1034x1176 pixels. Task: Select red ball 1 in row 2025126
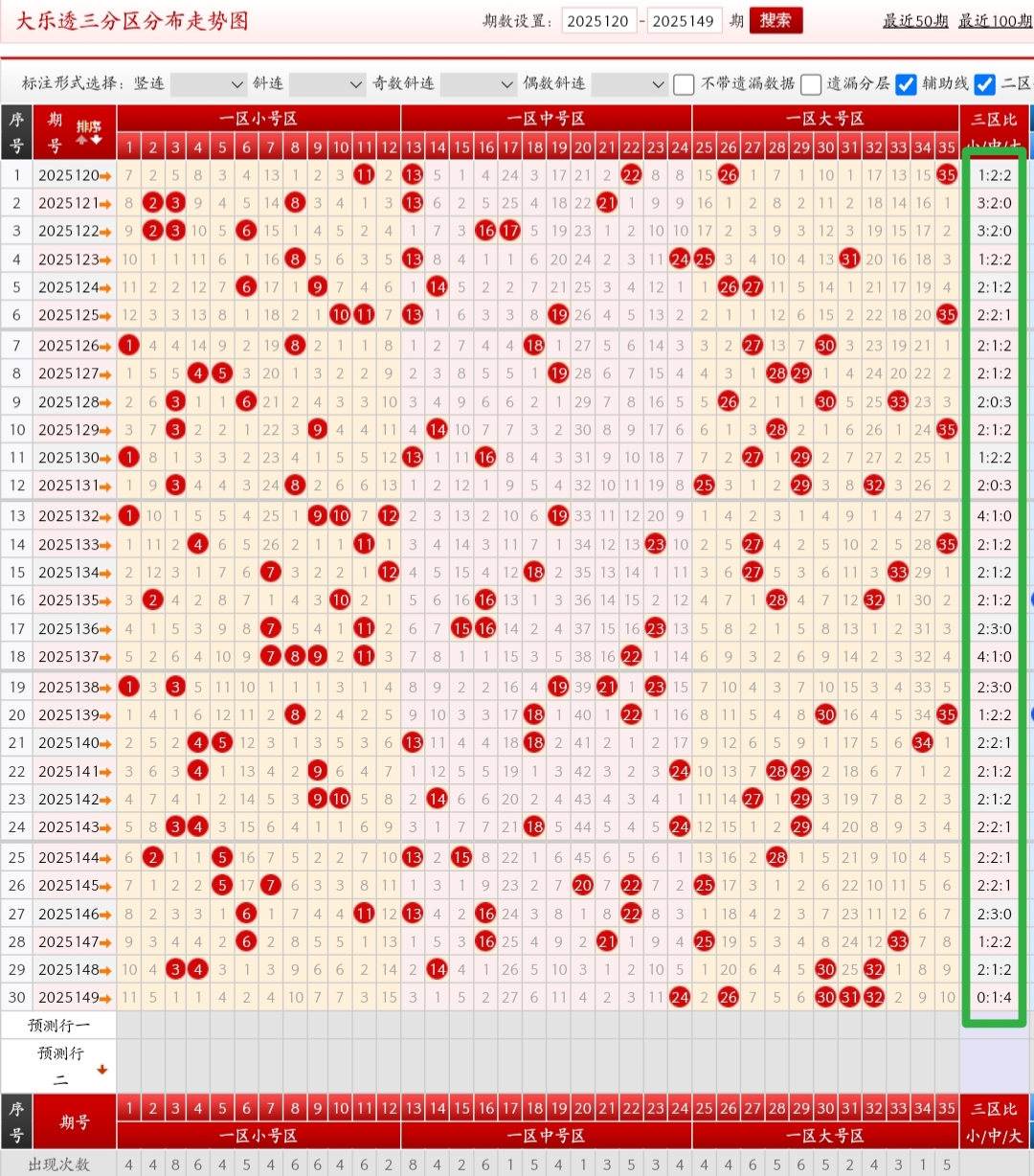[x=129, y=346]
